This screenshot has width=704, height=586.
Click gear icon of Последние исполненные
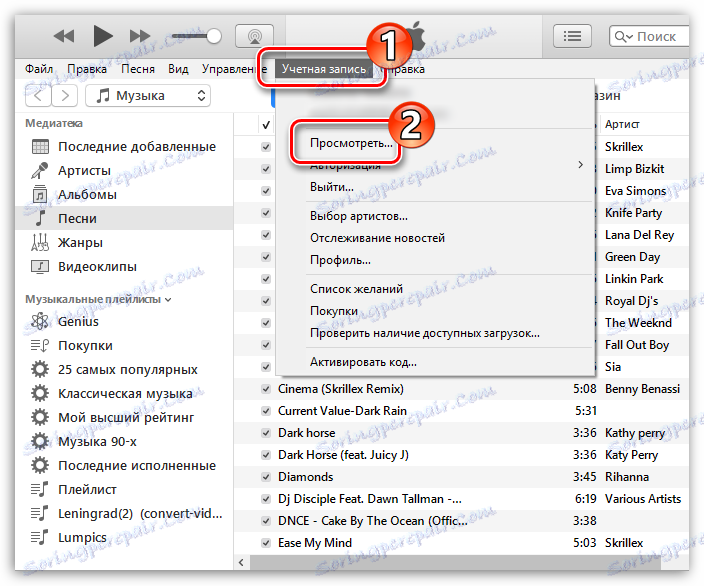click(x=40, y=465)
